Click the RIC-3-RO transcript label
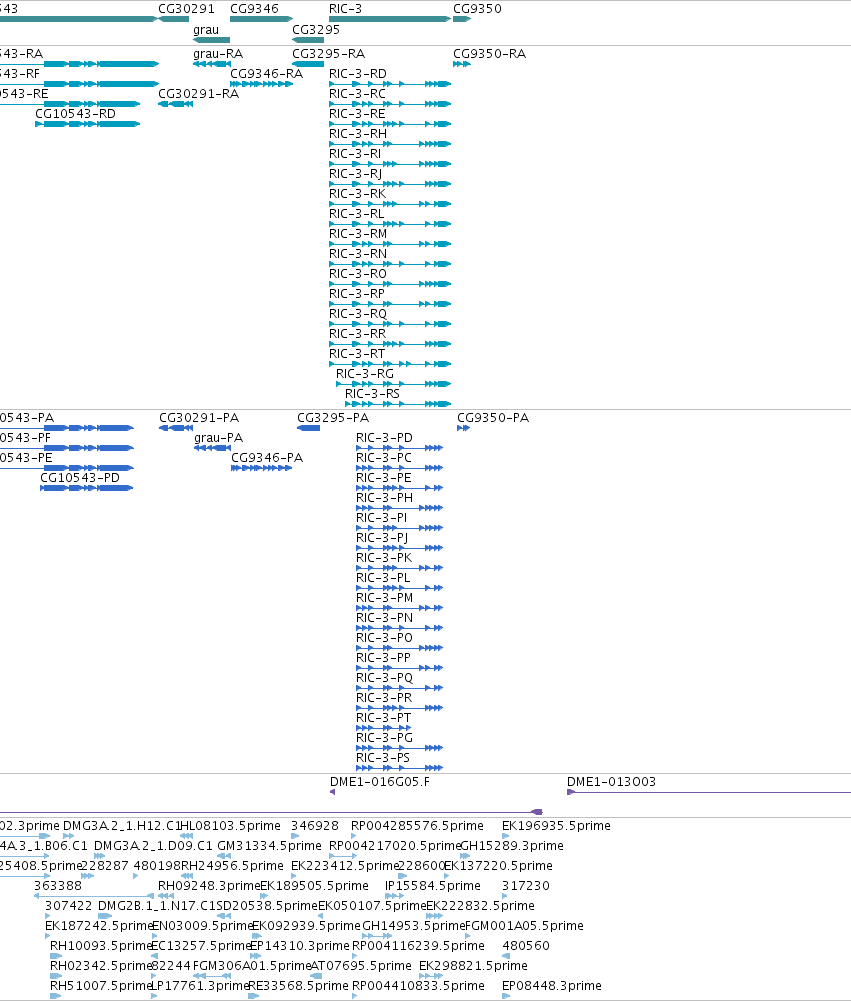851x1001 pixels. [358, 274]
